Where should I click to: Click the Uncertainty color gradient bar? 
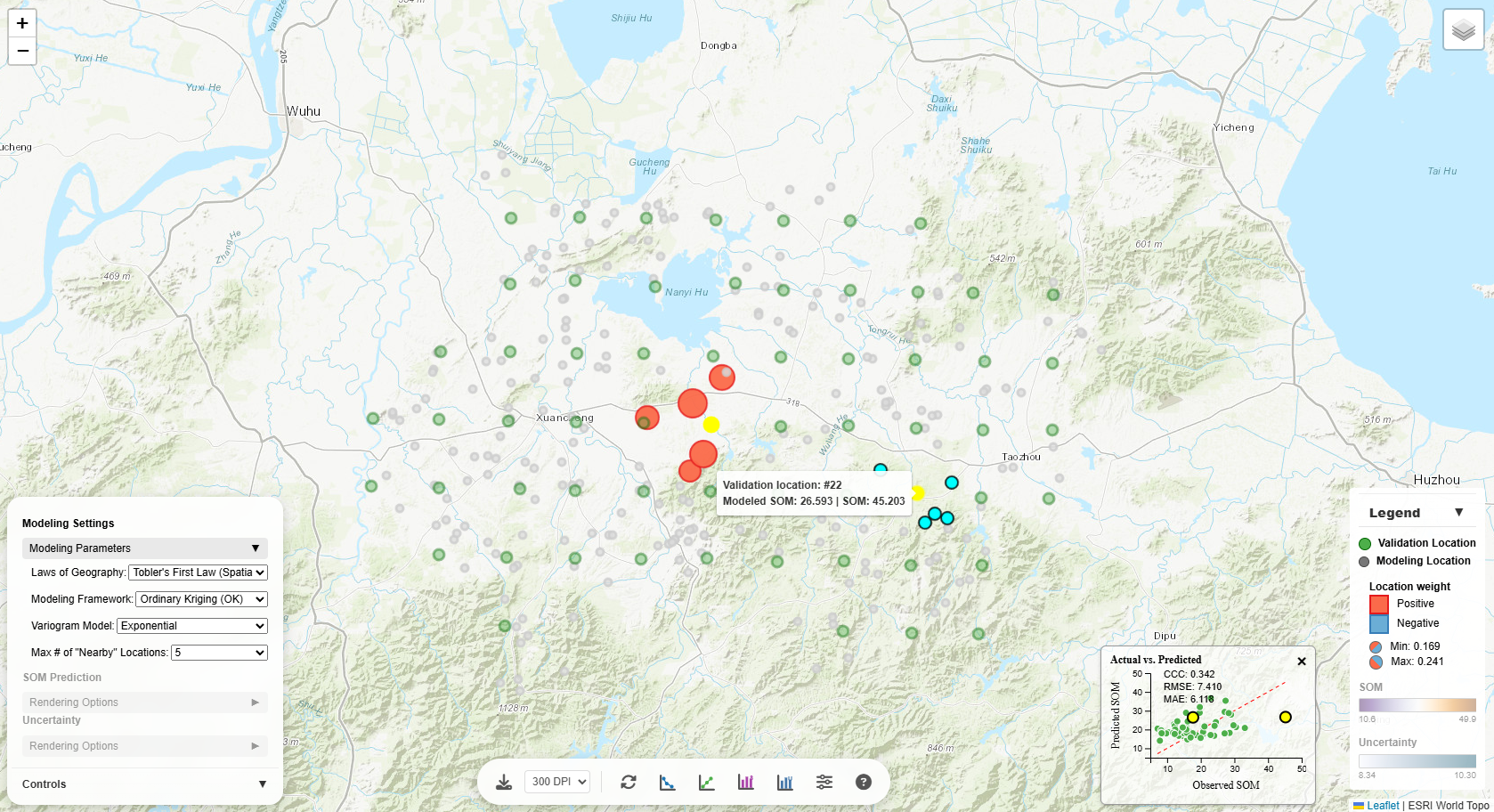click(1417, 761)
